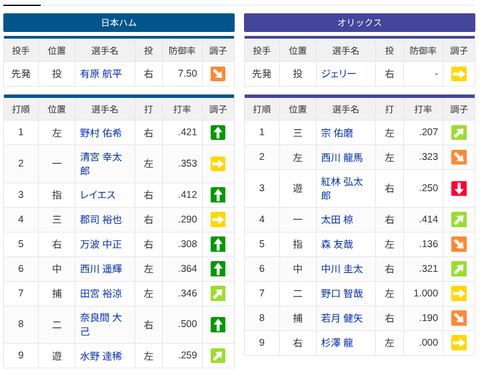The height and width of the screenshot is (371, 480).
Task: Open レイエス player page
Action: point(98,195)
